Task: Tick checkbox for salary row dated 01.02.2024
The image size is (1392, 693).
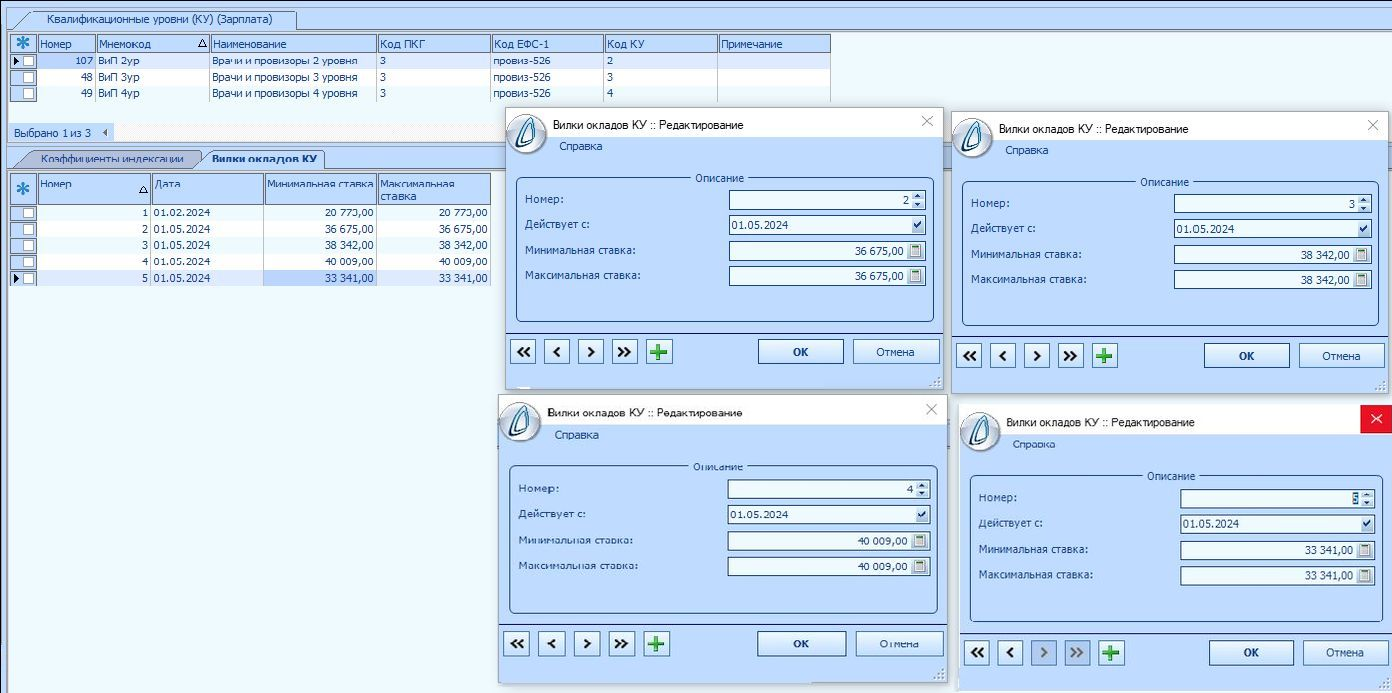Action: tap(29, 212)
